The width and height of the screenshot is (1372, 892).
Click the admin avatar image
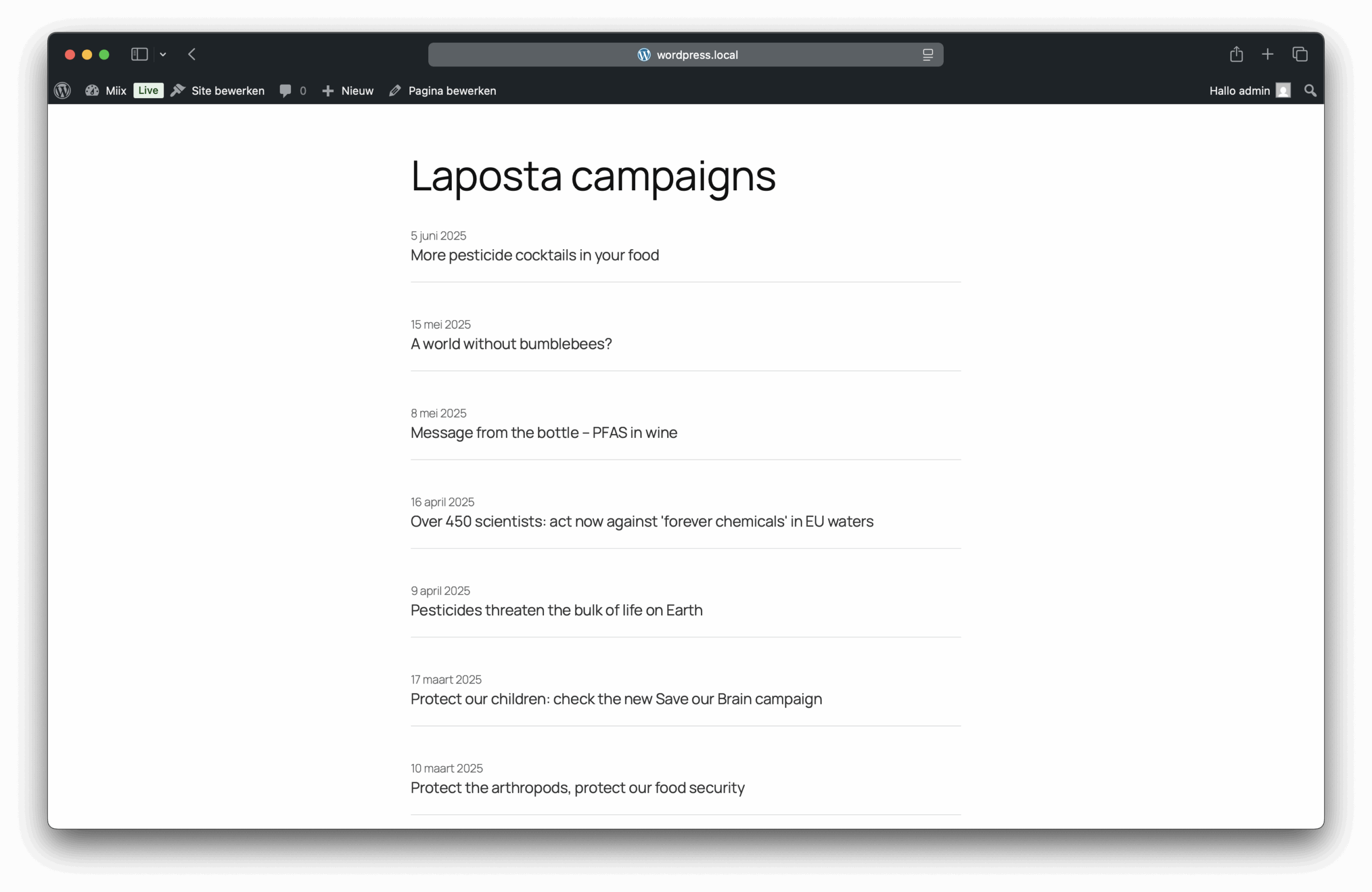pos(1283,91)
